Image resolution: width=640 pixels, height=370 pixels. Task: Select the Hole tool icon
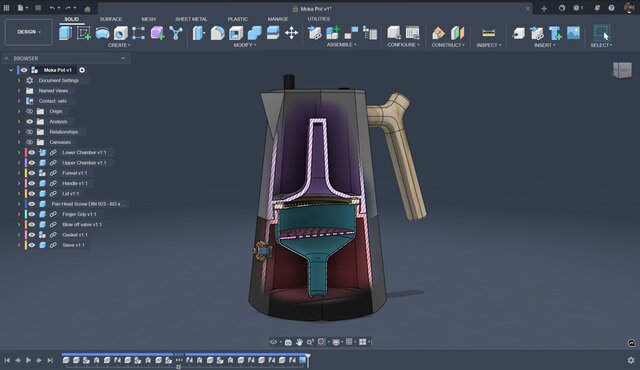[x=121, y=33]
